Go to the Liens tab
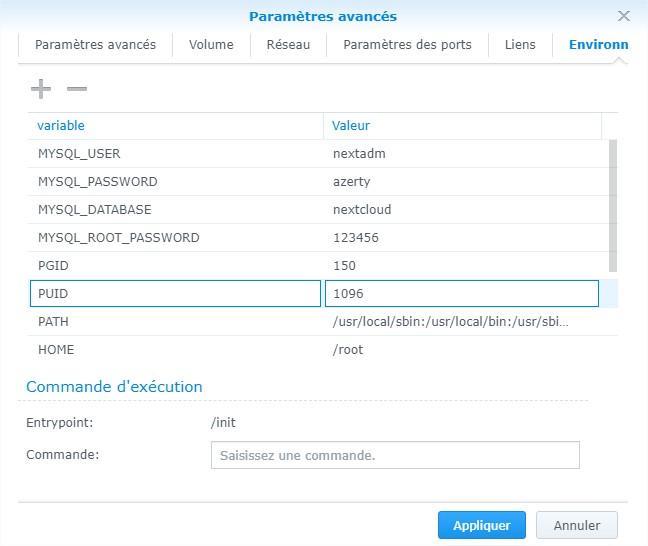 point(520,45)
